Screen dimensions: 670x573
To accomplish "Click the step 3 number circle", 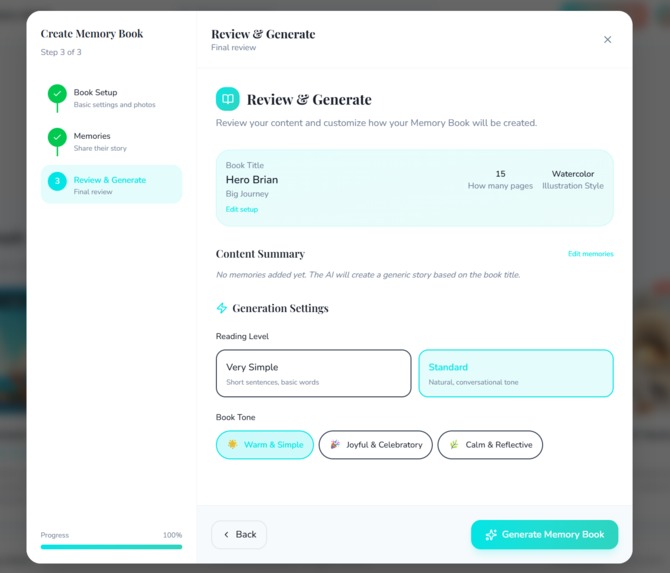I will tap(57, 181).
